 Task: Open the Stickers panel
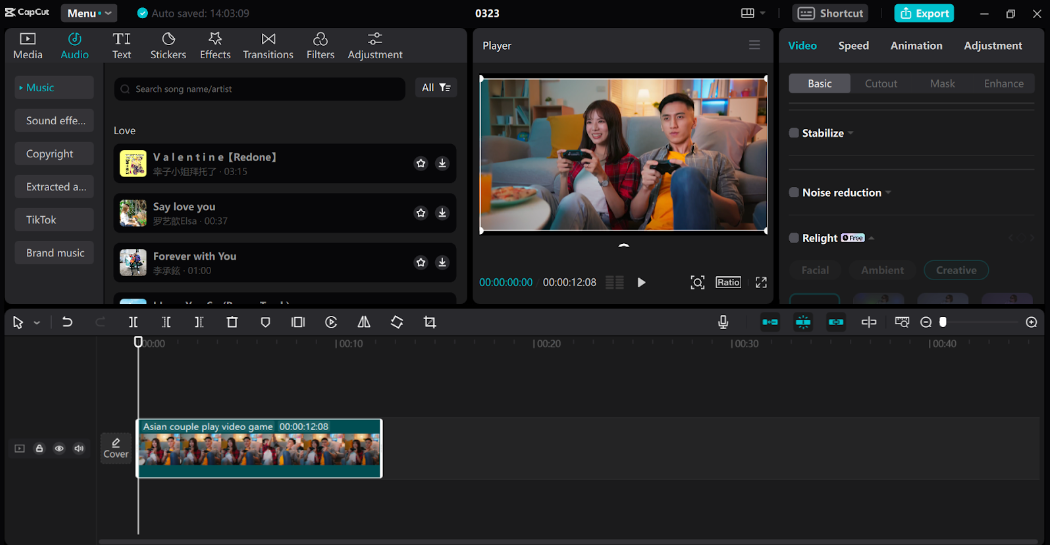click(x=168, y=46)
